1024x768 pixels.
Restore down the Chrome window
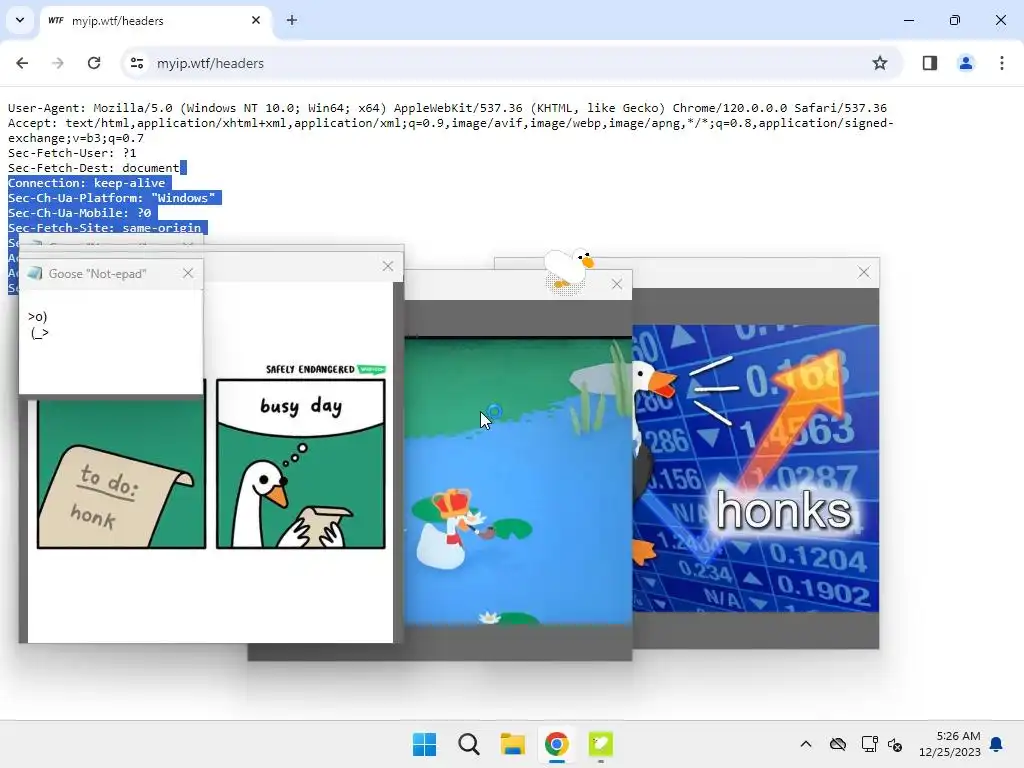pyautogui.click(x=955, y=20)
